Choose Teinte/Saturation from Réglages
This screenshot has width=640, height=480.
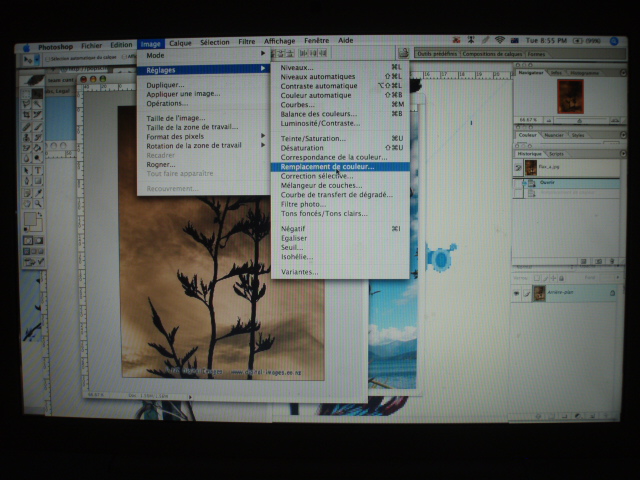click(x=340, y=138)
